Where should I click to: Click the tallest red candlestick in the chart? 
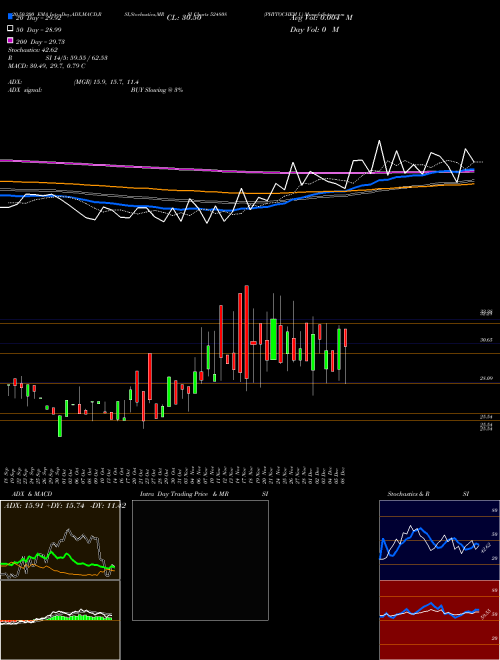tap(247, 332)
